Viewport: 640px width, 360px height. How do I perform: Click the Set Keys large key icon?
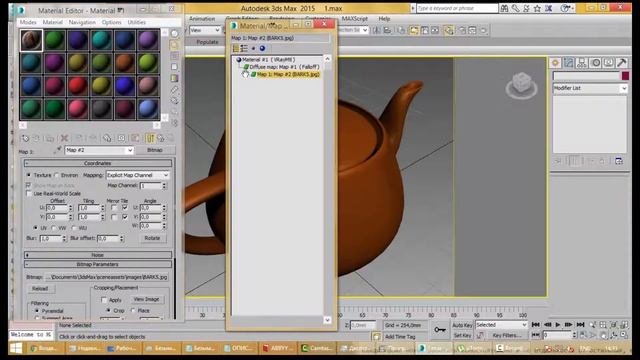coord(440,329)
